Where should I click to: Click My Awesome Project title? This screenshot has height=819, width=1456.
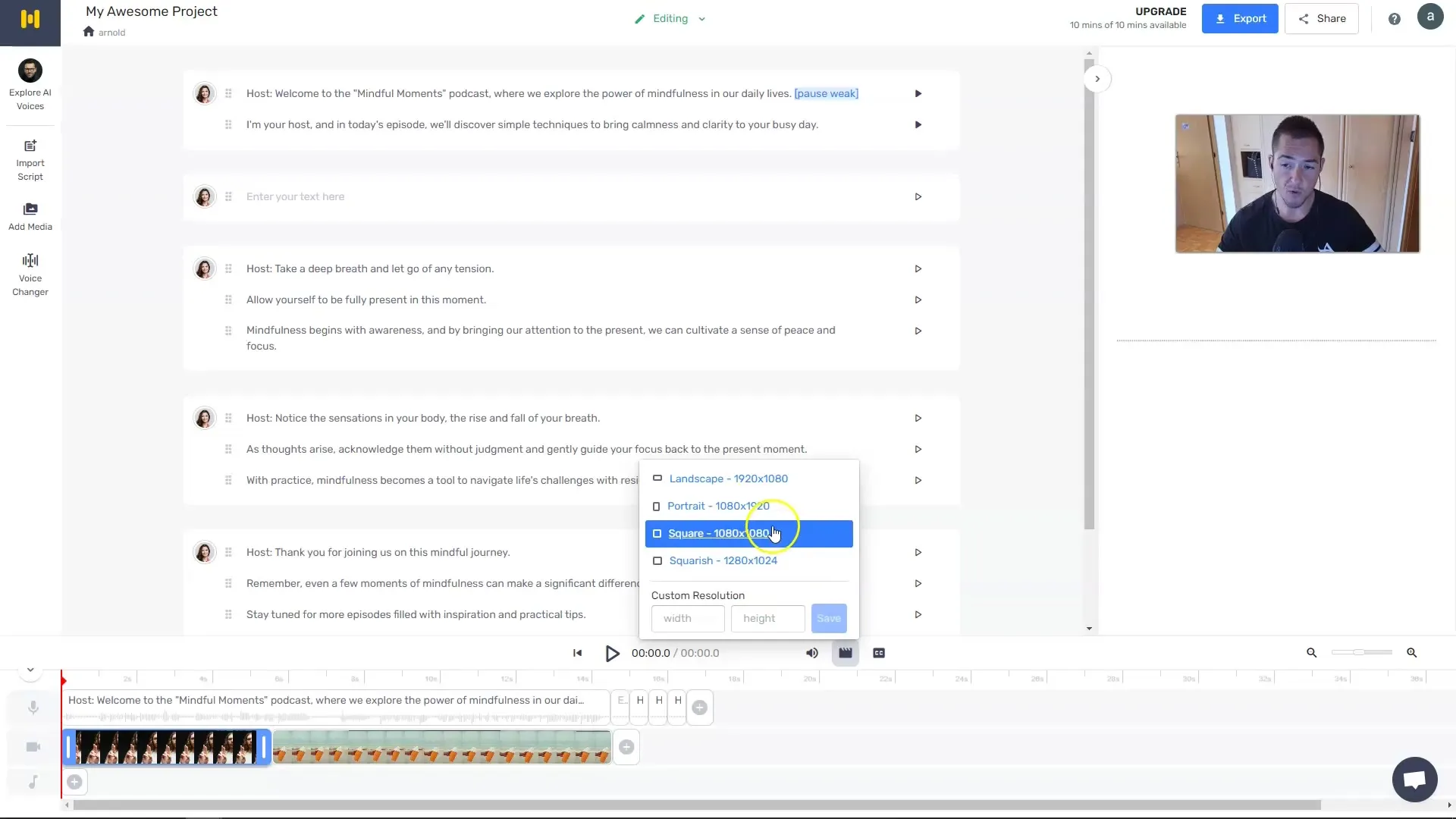(152, 11)
